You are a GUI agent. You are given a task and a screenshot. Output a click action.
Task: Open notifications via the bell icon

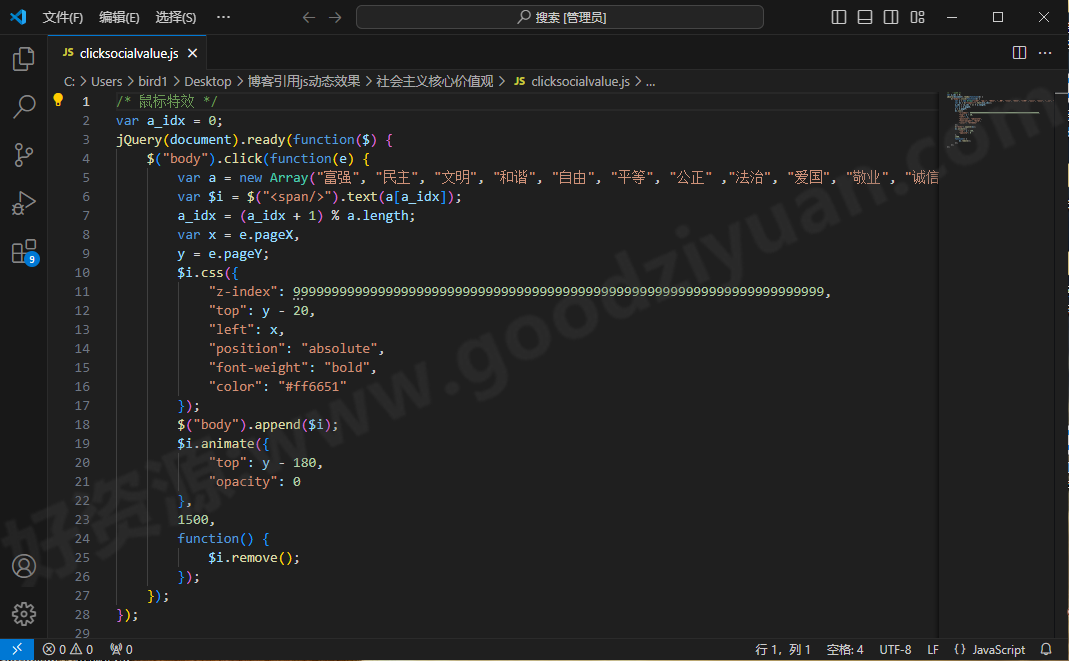[1046, 648]
